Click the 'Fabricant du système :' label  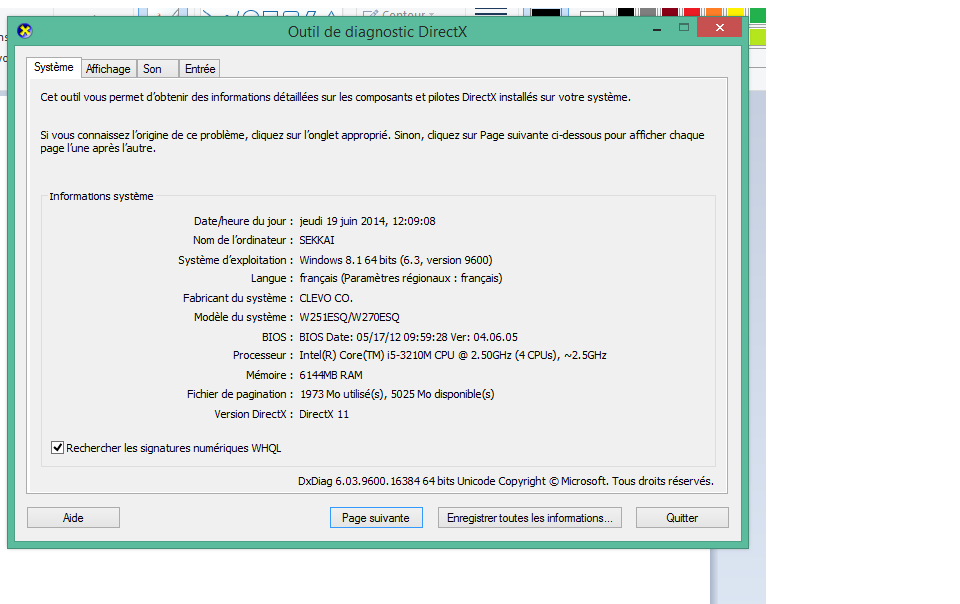point(238,298)
